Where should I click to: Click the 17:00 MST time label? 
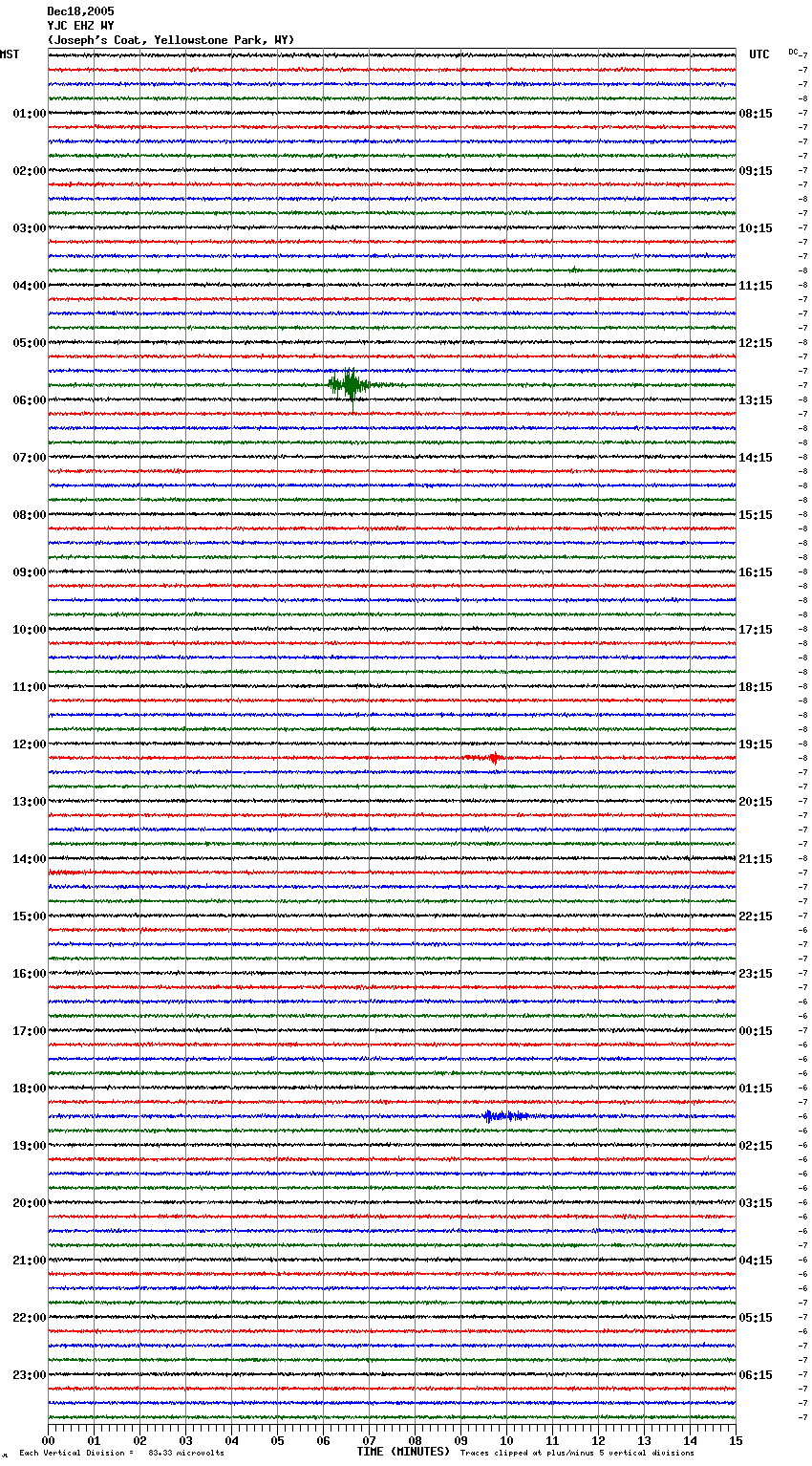pos(30,1031)
